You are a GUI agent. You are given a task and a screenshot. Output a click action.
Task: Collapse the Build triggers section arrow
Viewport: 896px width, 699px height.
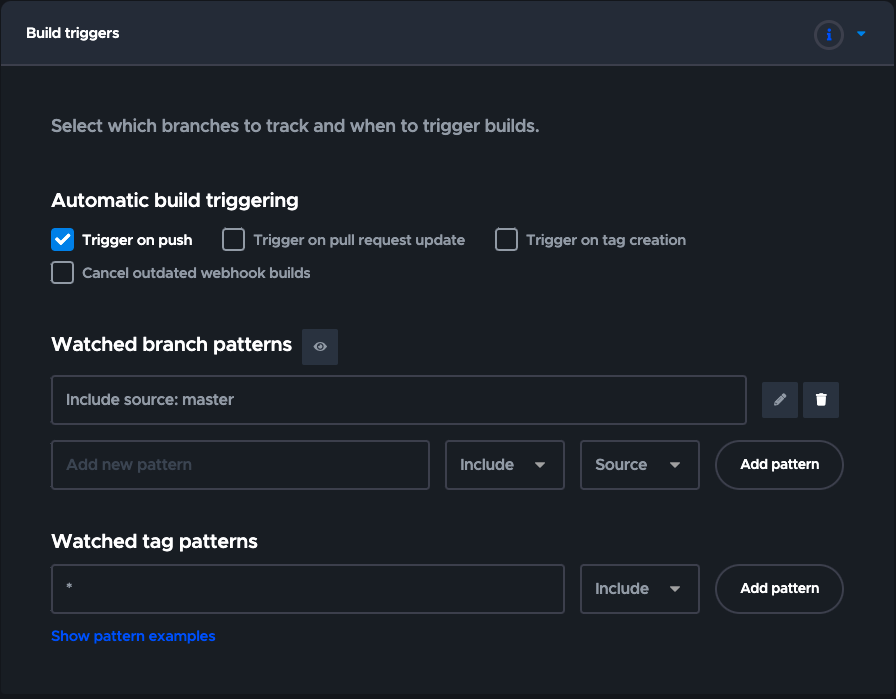[862, 35]
